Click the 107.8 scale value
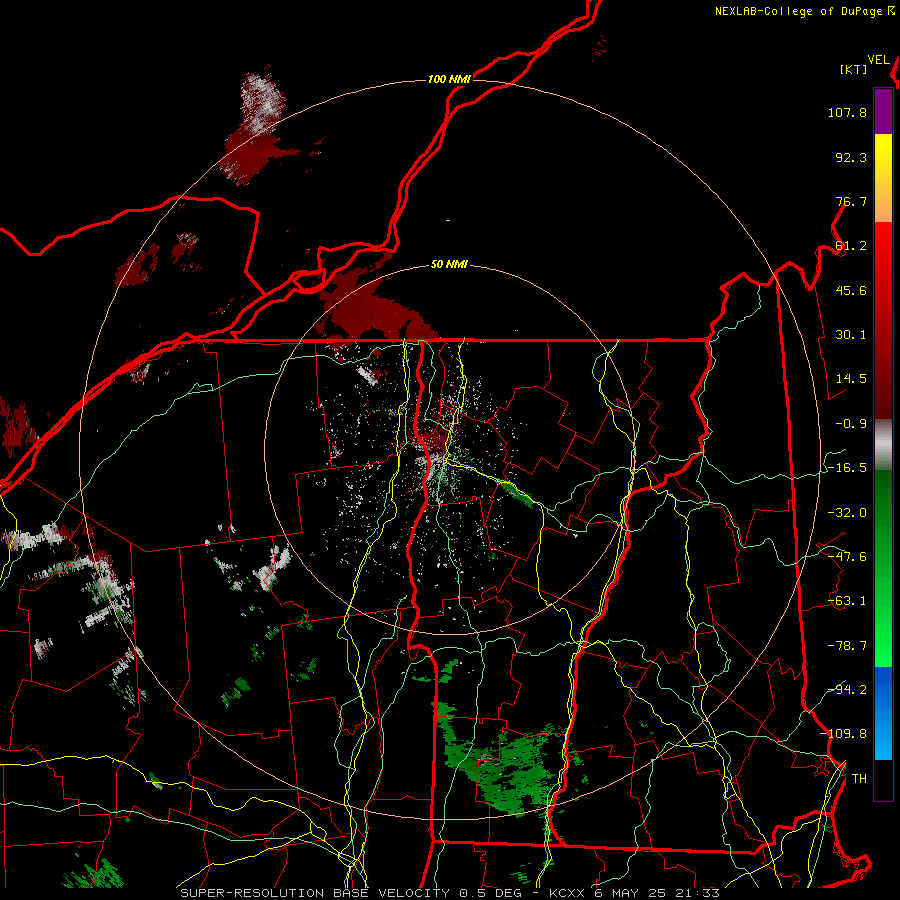The height and width of the screenshot is (900, 900). (x=847, y=112)
